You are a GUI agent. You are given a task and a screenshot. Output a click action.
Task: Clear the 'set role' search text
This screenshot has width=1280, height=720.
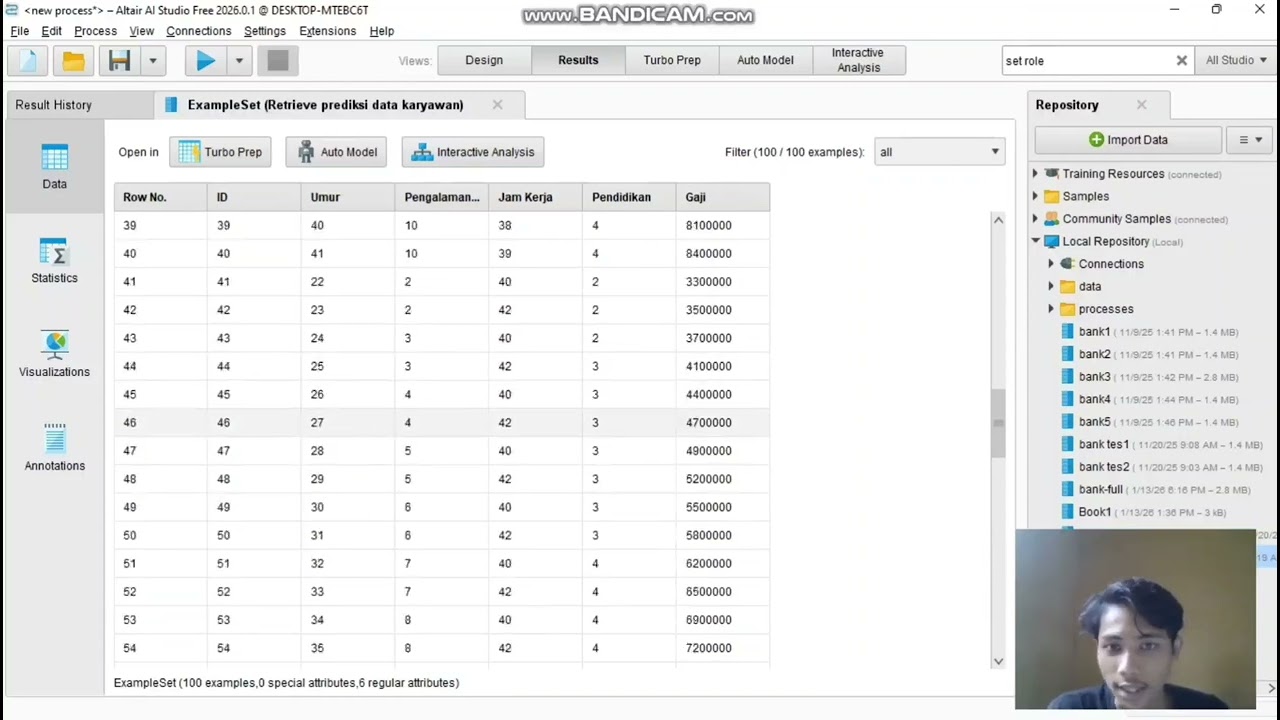click(x=1182, y=61)
